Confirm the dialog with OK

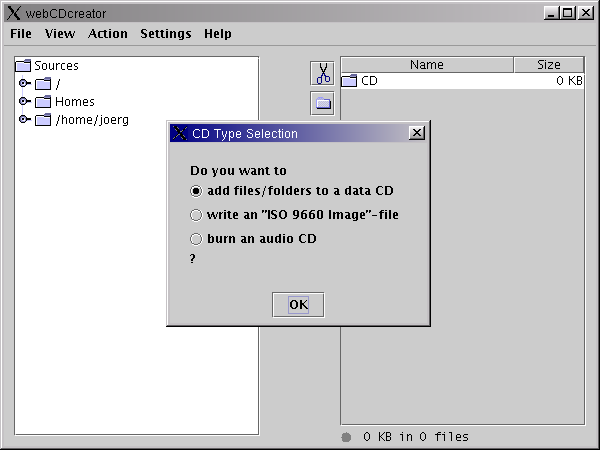[x=298, y=305]
